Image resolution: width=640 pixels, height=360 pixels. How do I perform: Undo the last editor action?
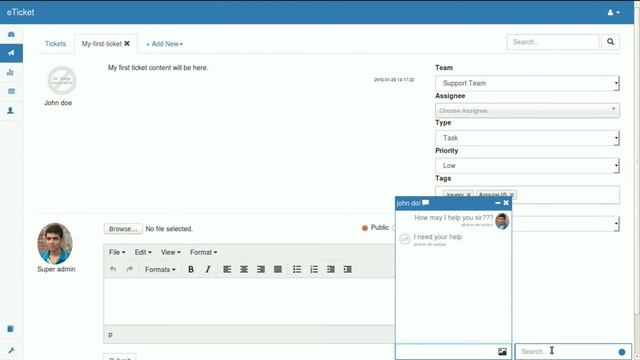(113, 269)
